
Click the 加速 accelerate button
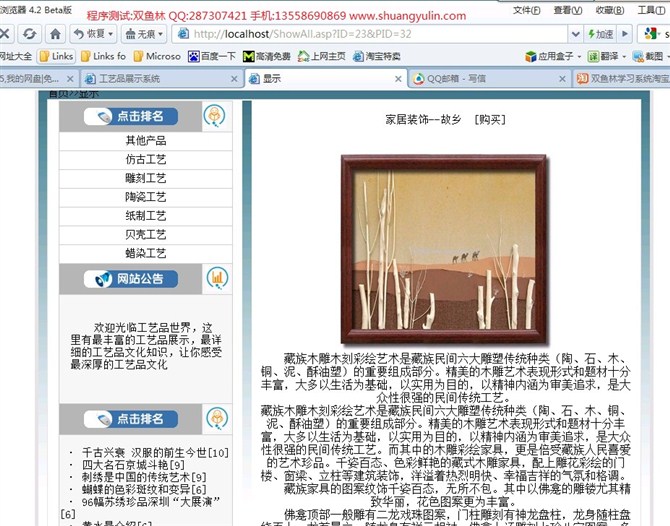pos(601,34)
